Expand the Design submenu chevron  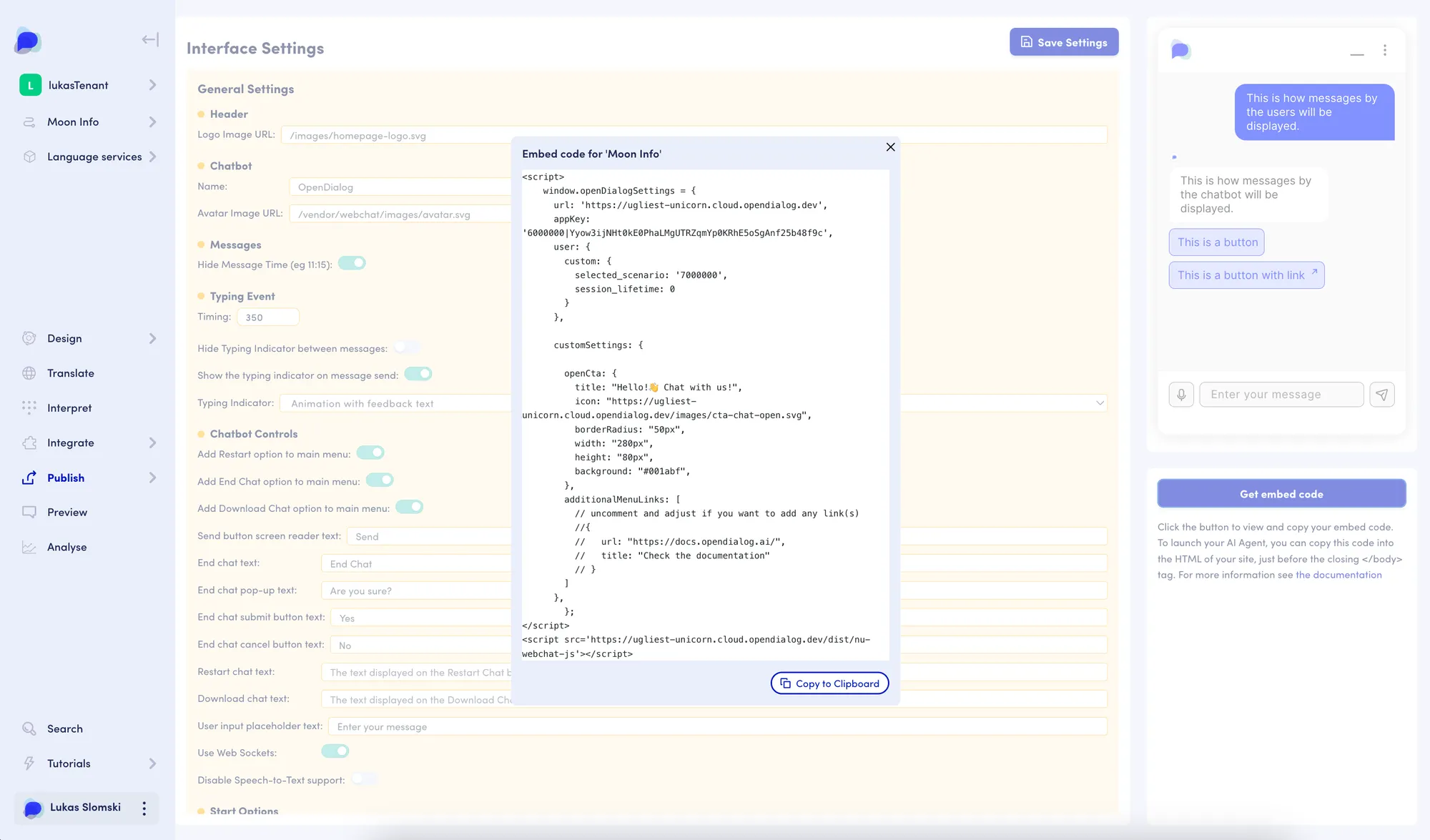pos(152,338)
